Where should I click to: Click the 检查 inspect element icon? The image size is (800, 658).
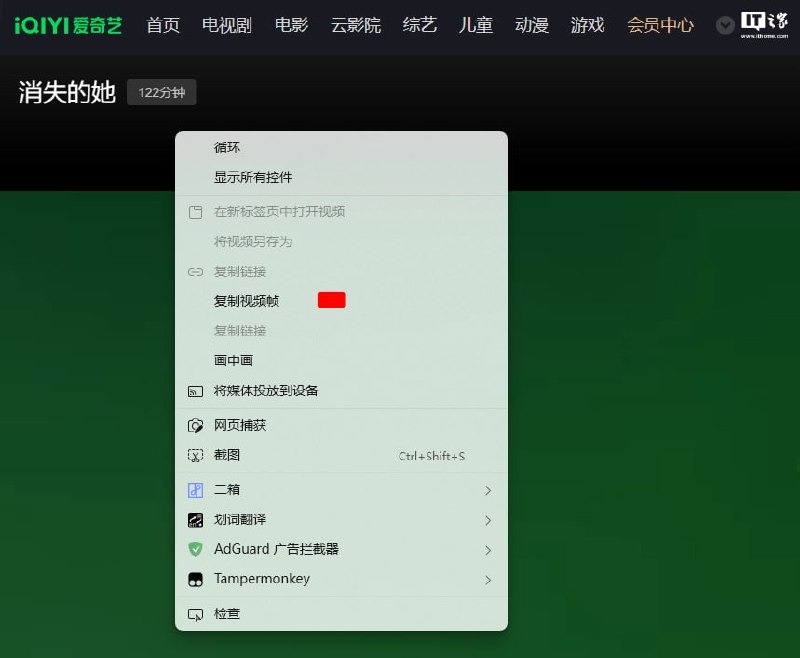[196, 613]
